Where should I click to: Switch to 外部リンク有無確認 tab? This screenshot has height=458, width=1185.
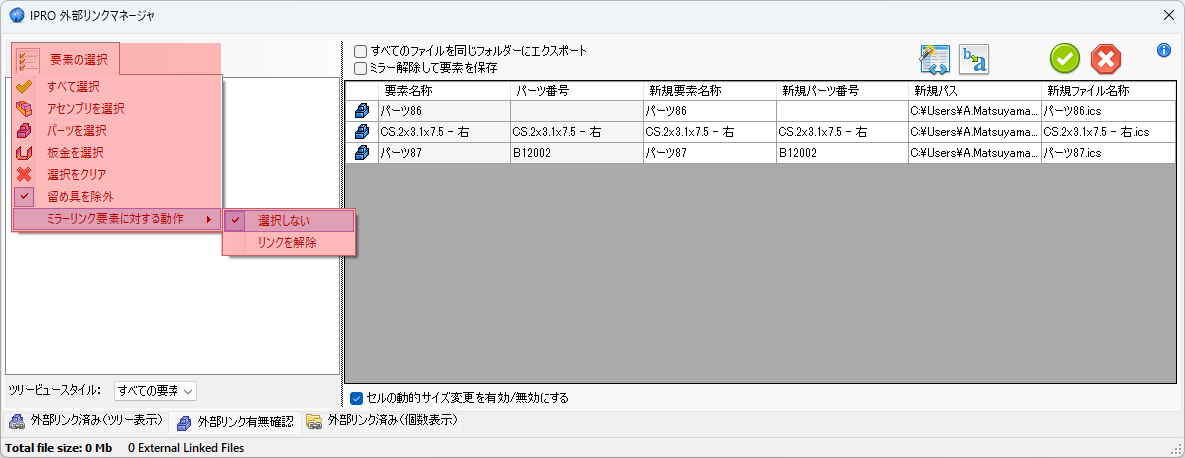pyautogui.click(x=235, y=421)
